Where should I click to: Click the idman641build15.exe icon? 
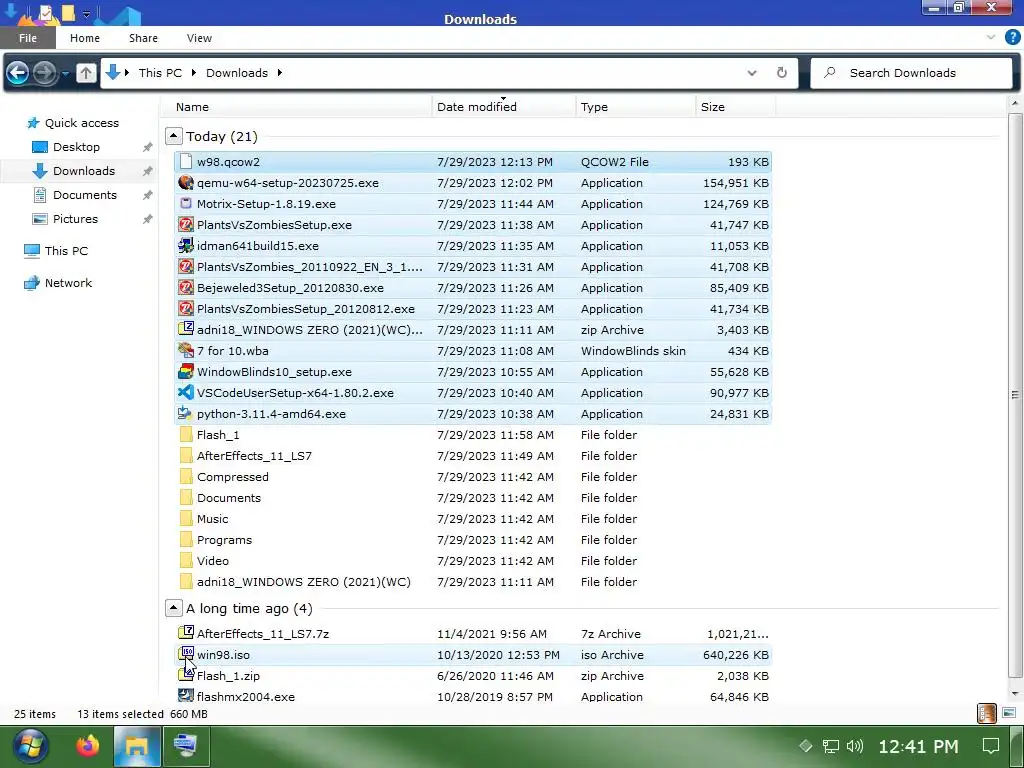tap(185, 246)
